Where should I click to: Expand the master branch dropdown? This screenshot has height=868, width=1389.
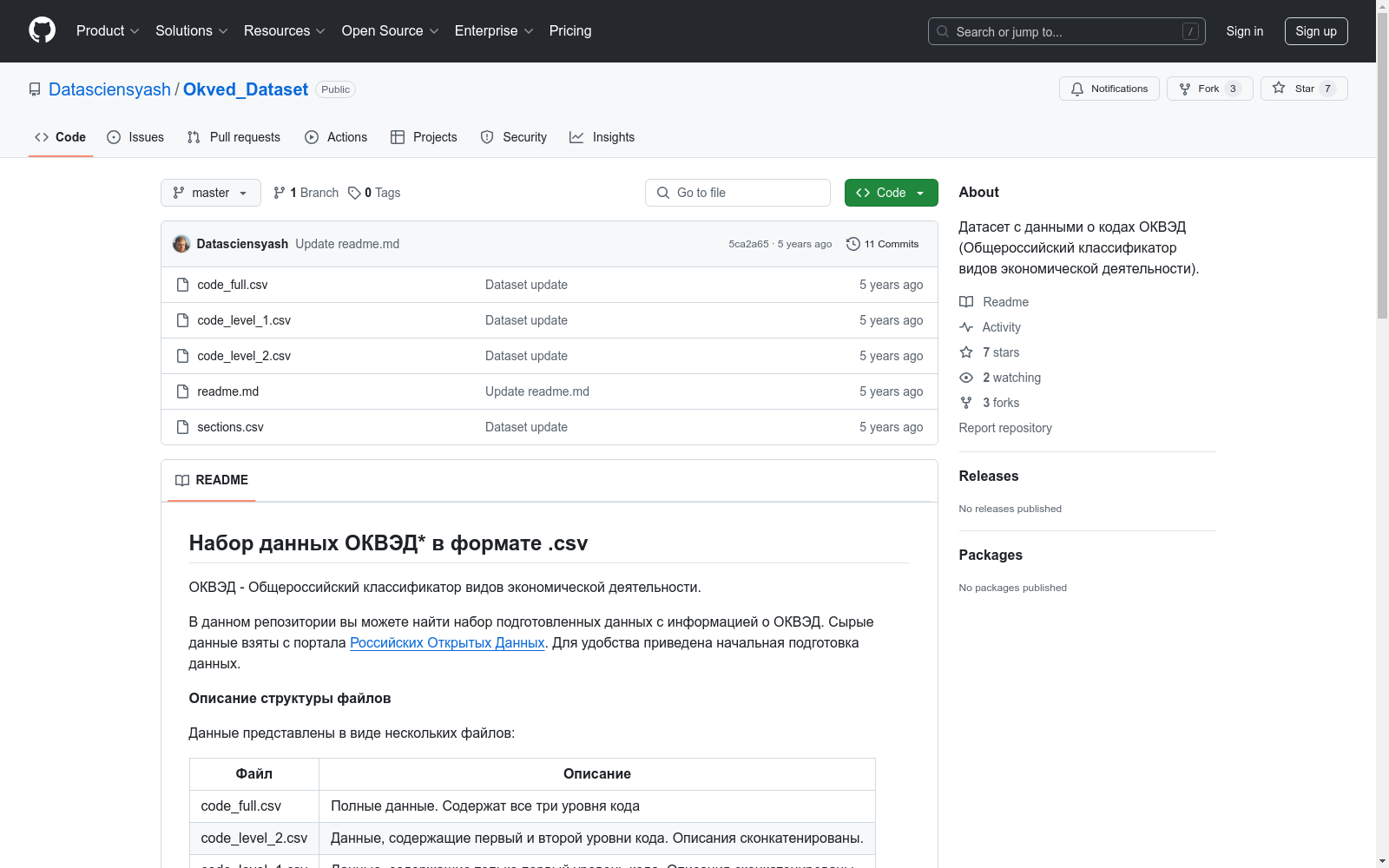click(211, 193)
